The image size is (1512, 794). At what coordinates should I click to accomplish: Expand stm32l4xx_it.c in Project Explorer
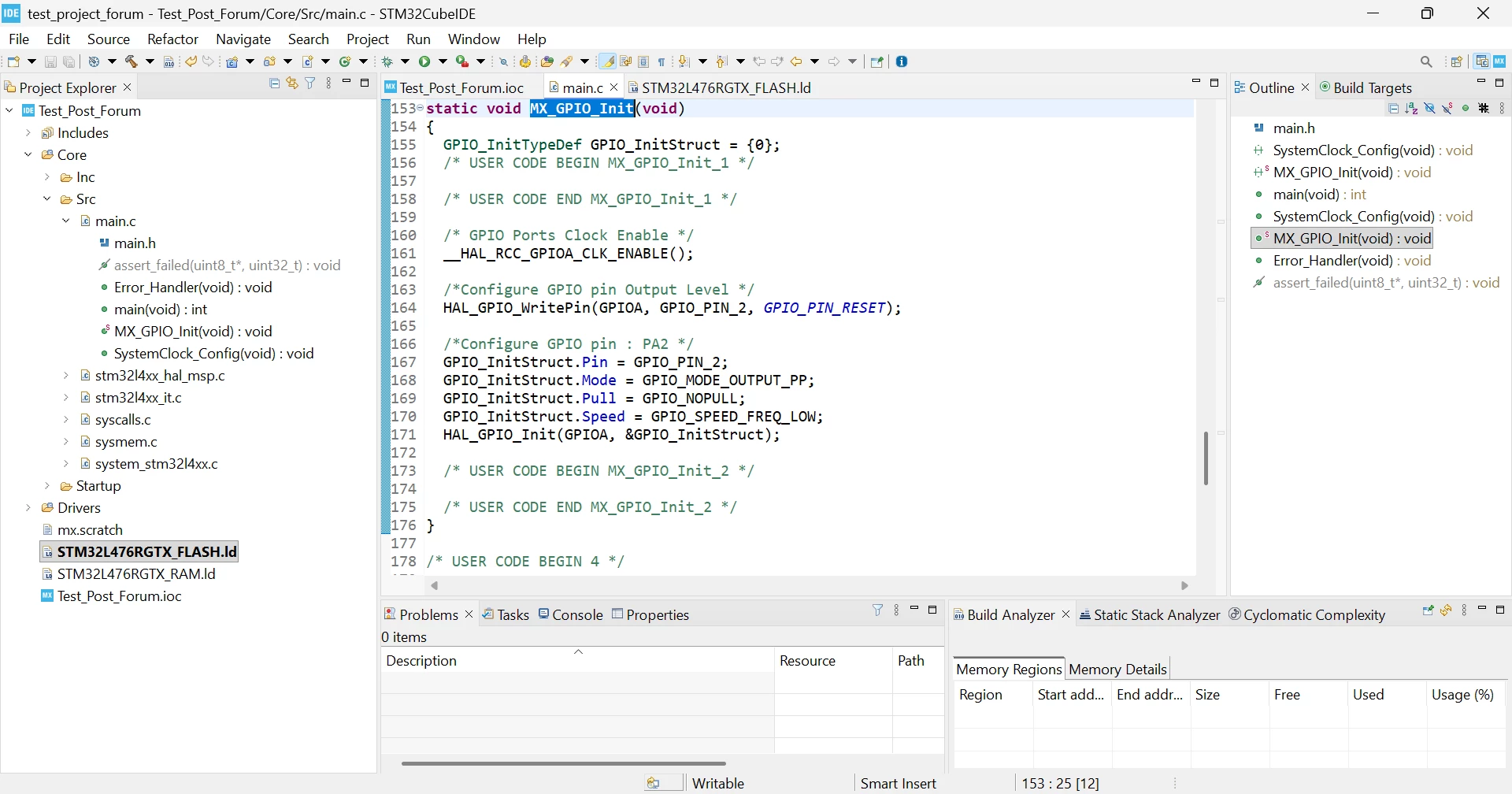[66, 398]
